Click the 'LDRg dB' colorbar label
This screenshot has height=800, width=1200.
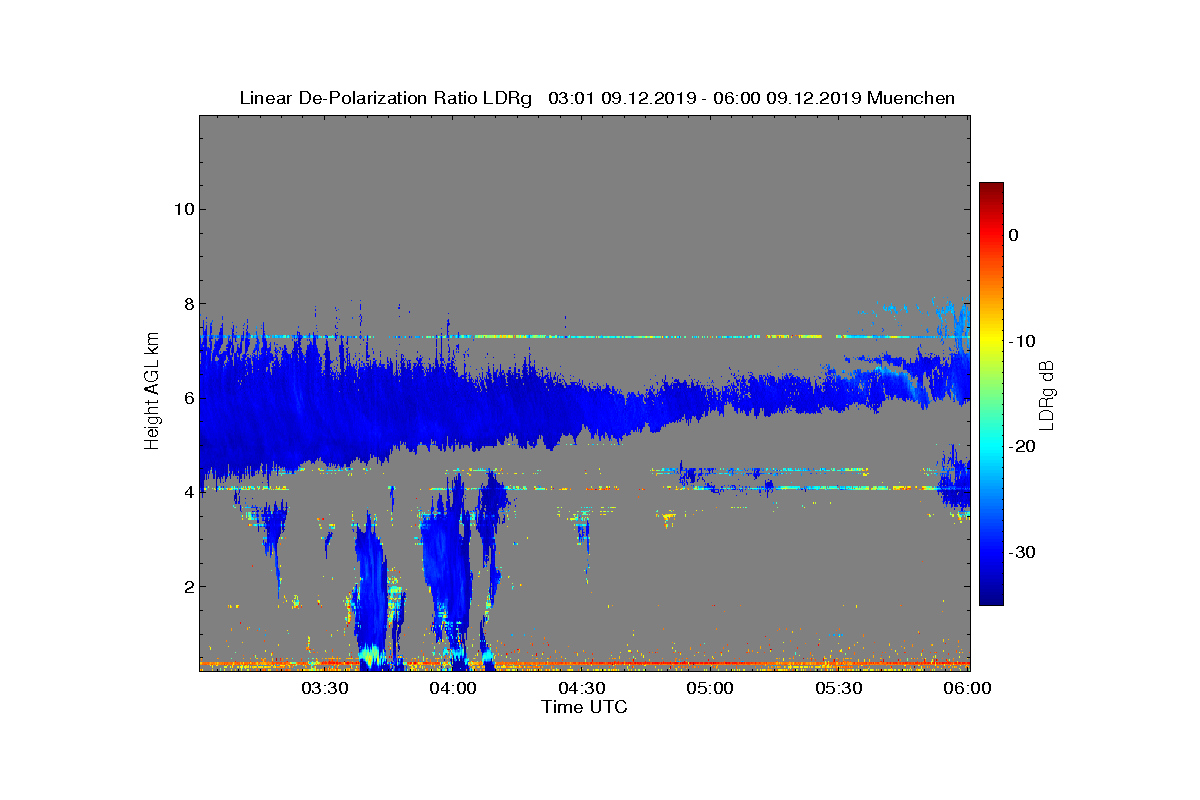[x=1047, y=394]
